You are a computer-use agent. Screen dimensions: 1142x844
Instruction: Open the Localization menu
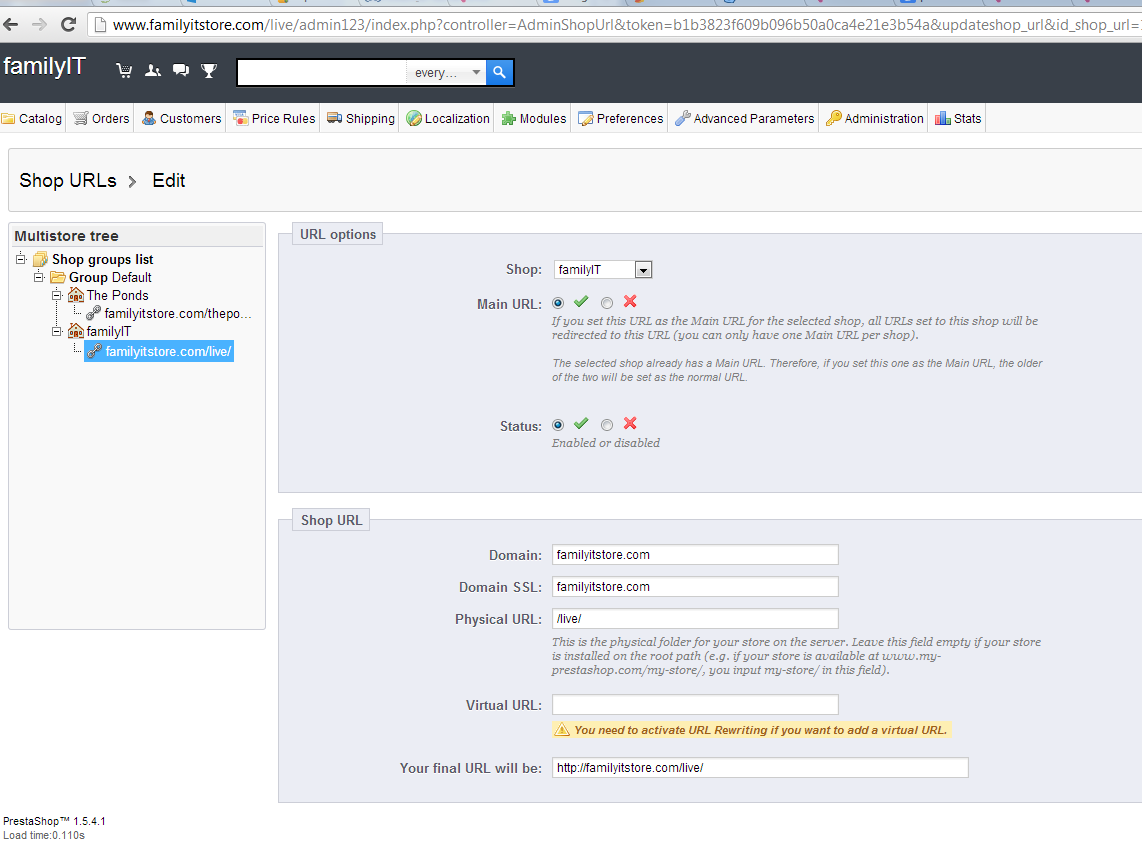[448, 119]
